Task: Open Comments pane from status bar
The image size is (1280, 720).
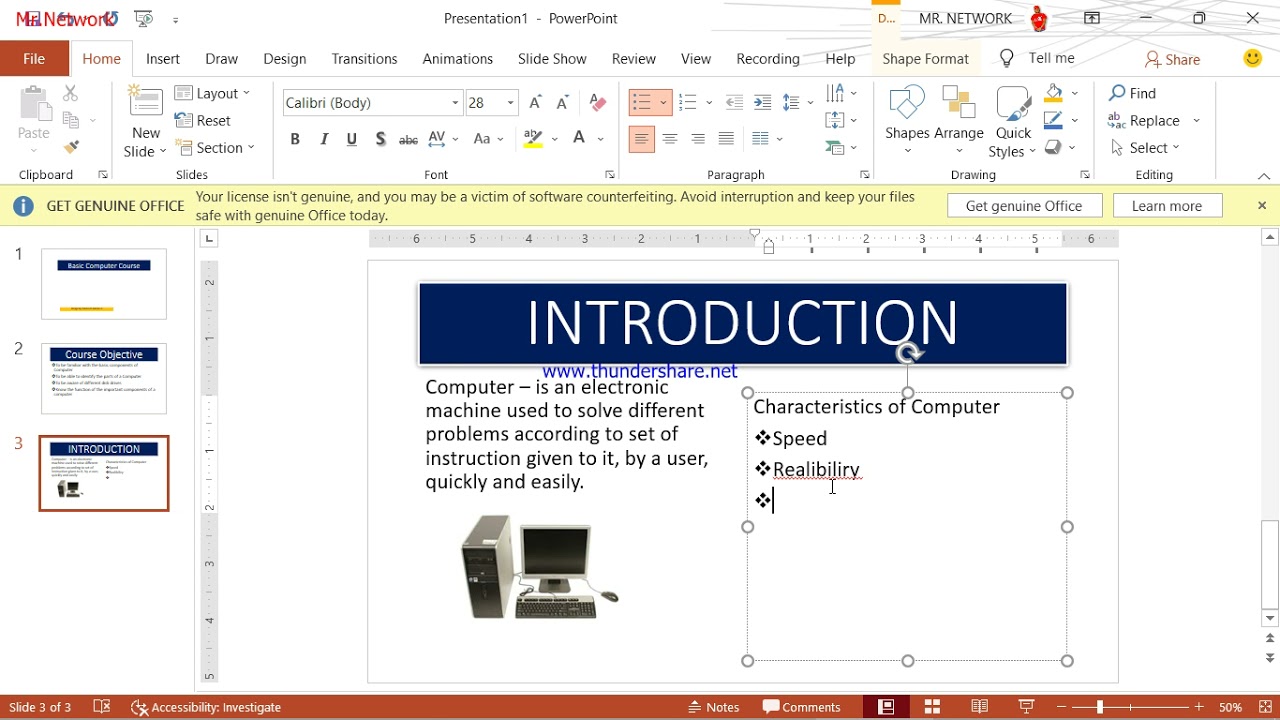Action: [802, 707]
